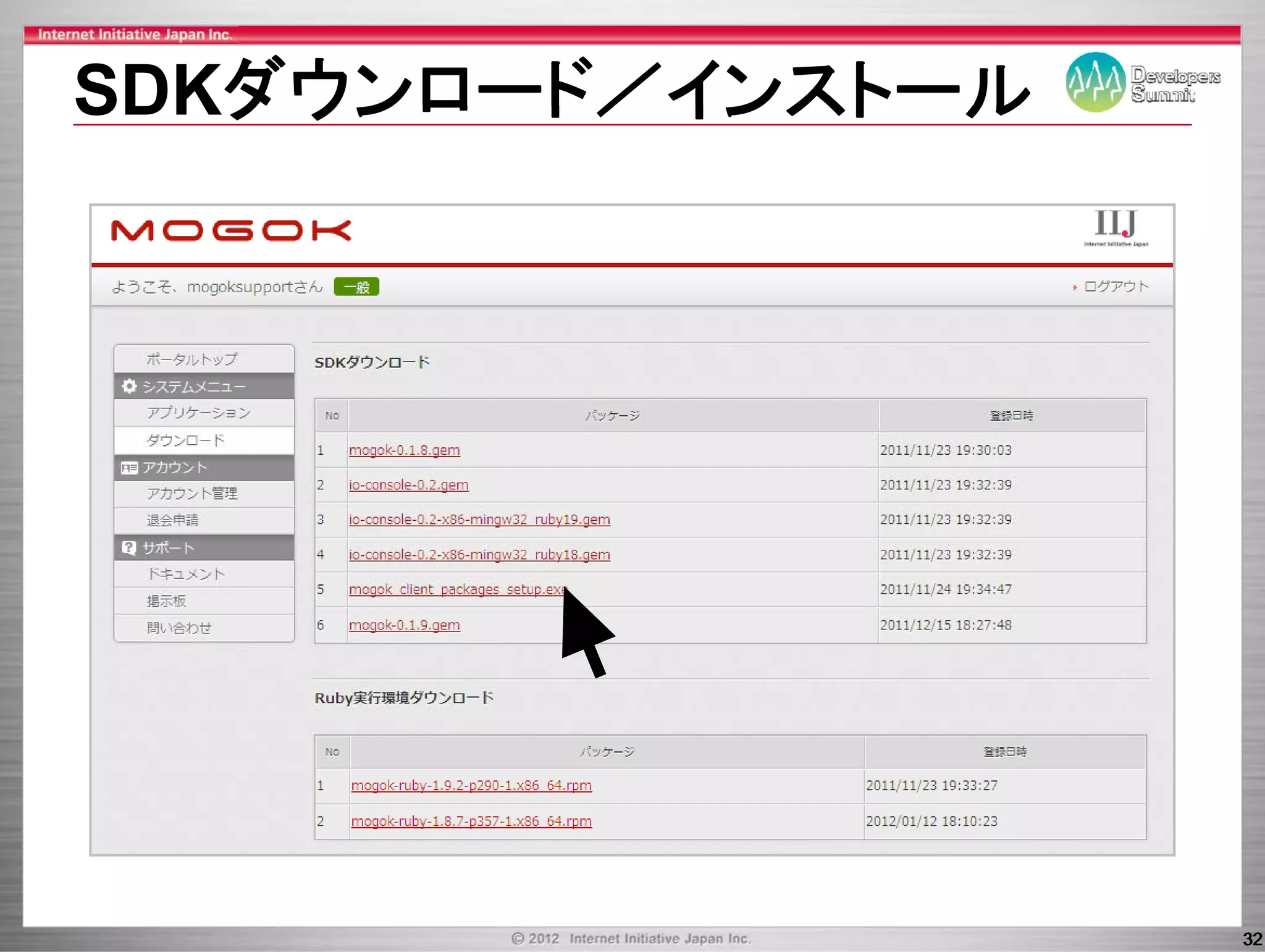The image size is (1265, 952).
Task: Click date 2012/01/12 18:10:23
Action: (931, 821)
